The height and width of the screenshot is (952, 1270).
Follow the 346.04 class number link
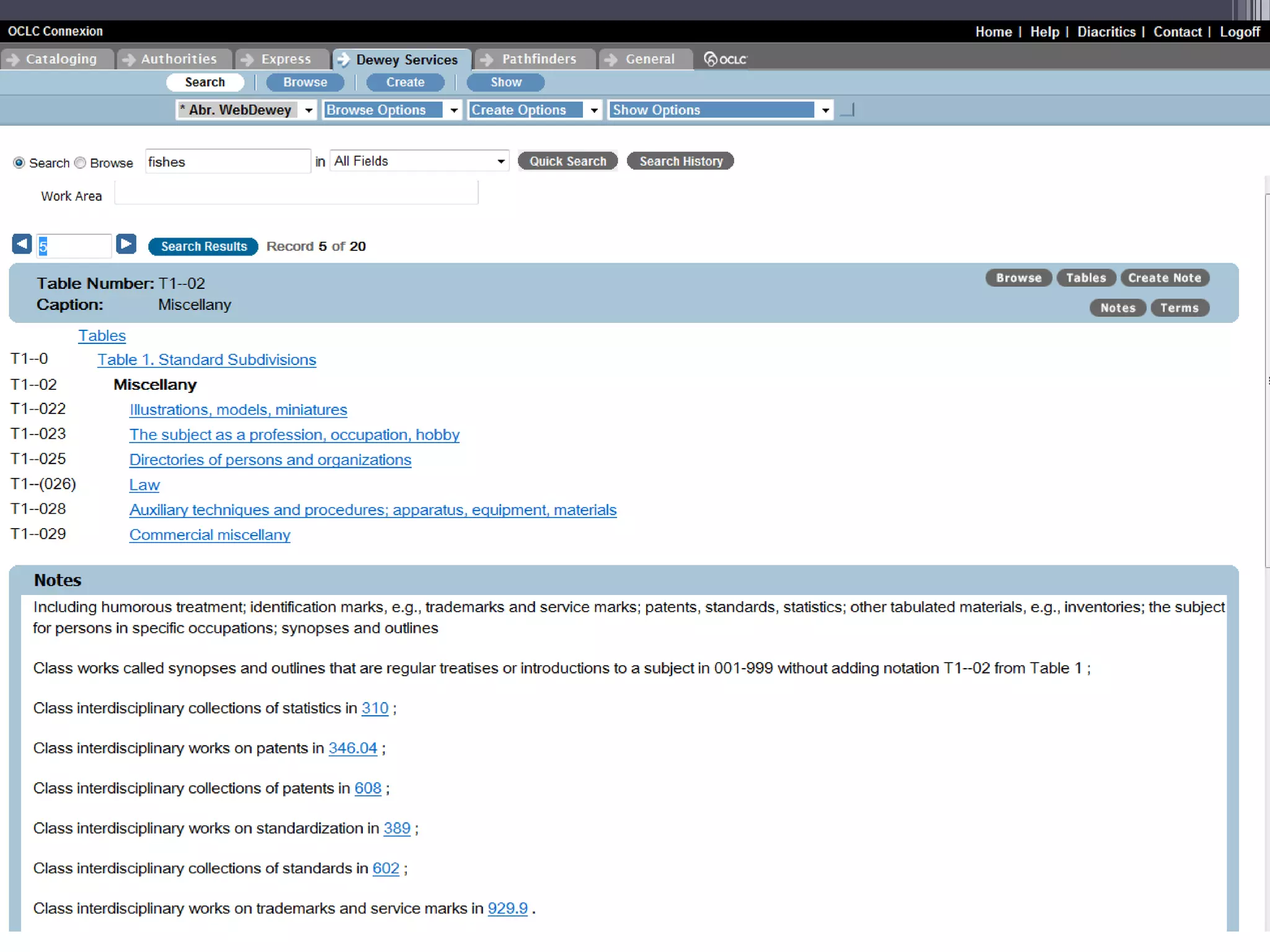pos(352,748)
